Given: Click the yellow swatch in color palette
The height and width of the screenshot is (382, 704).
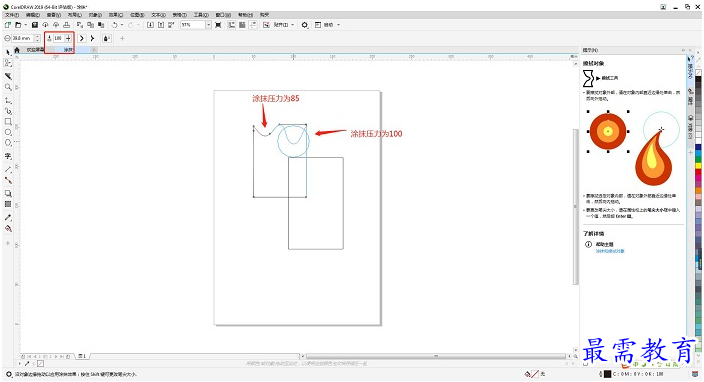Looking at the screenshot, I should tap(698, 166).
